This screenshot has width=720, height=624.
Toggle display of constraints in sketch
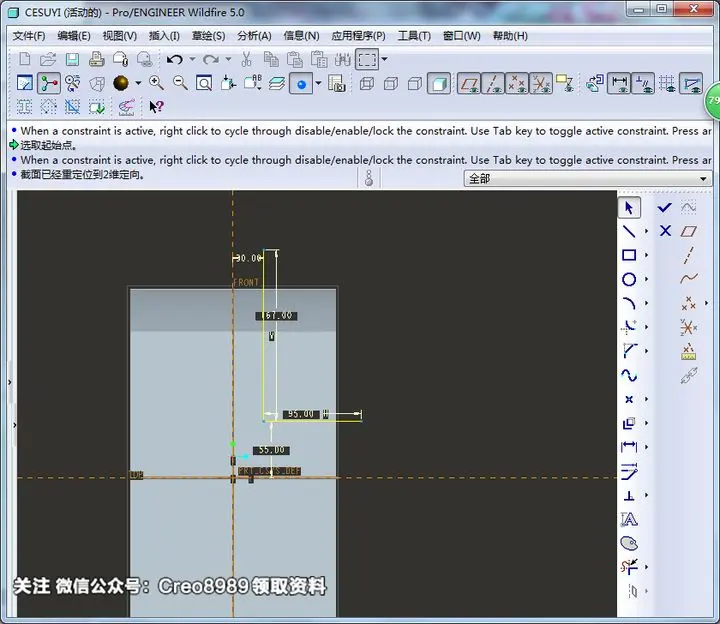(x=643, y=84)
